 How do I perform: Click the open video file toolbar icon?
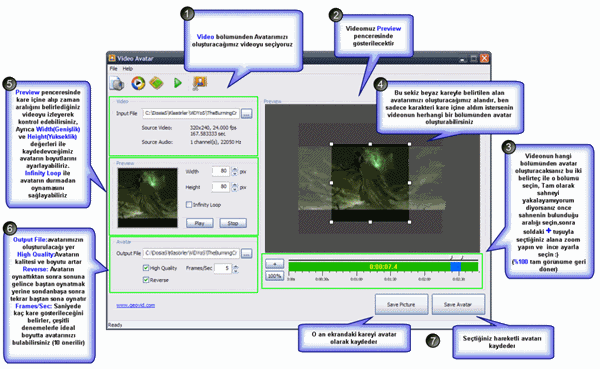point(117,83)
